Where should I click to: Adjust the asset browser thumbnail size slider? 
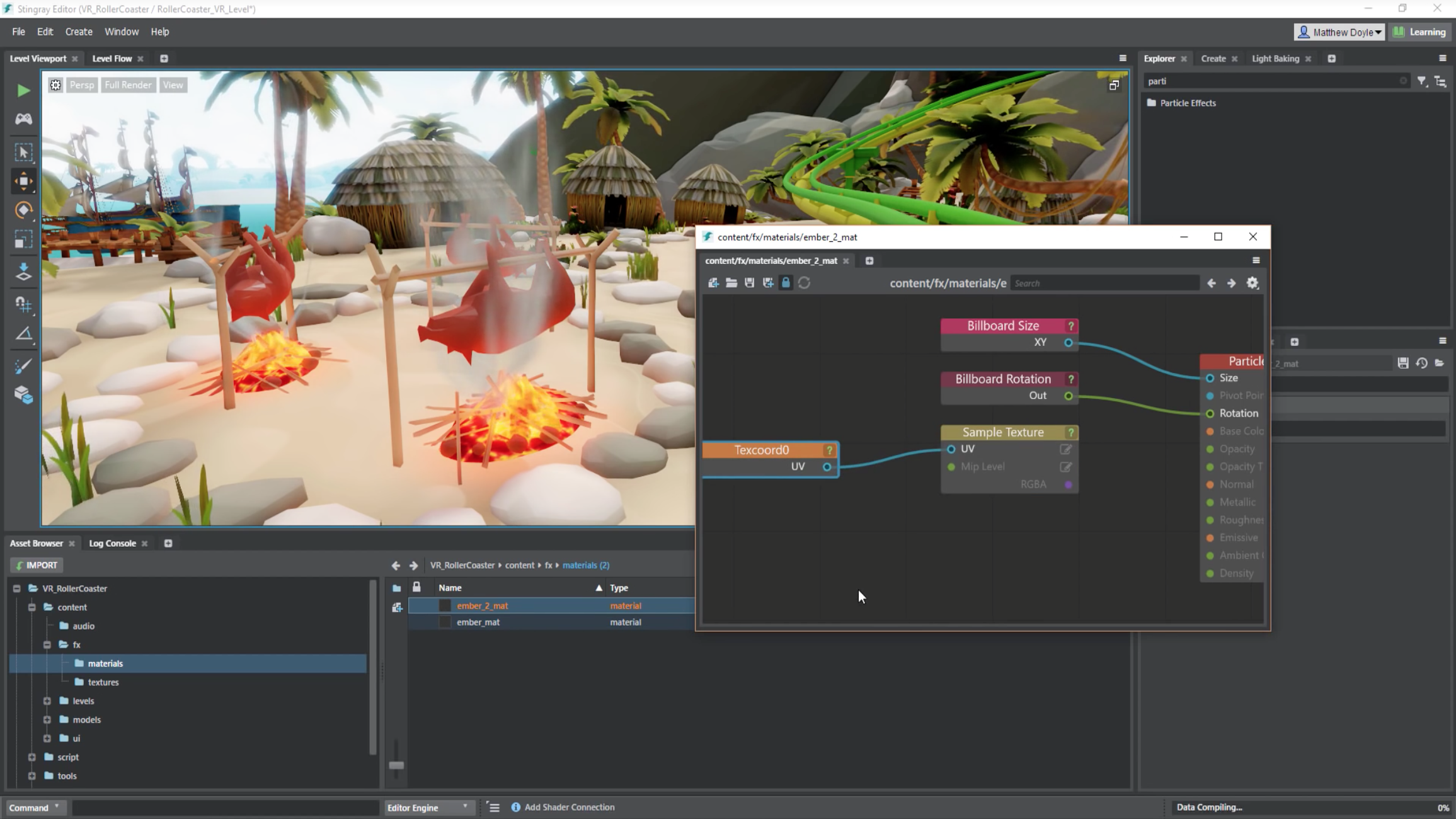tap(396, 765)
